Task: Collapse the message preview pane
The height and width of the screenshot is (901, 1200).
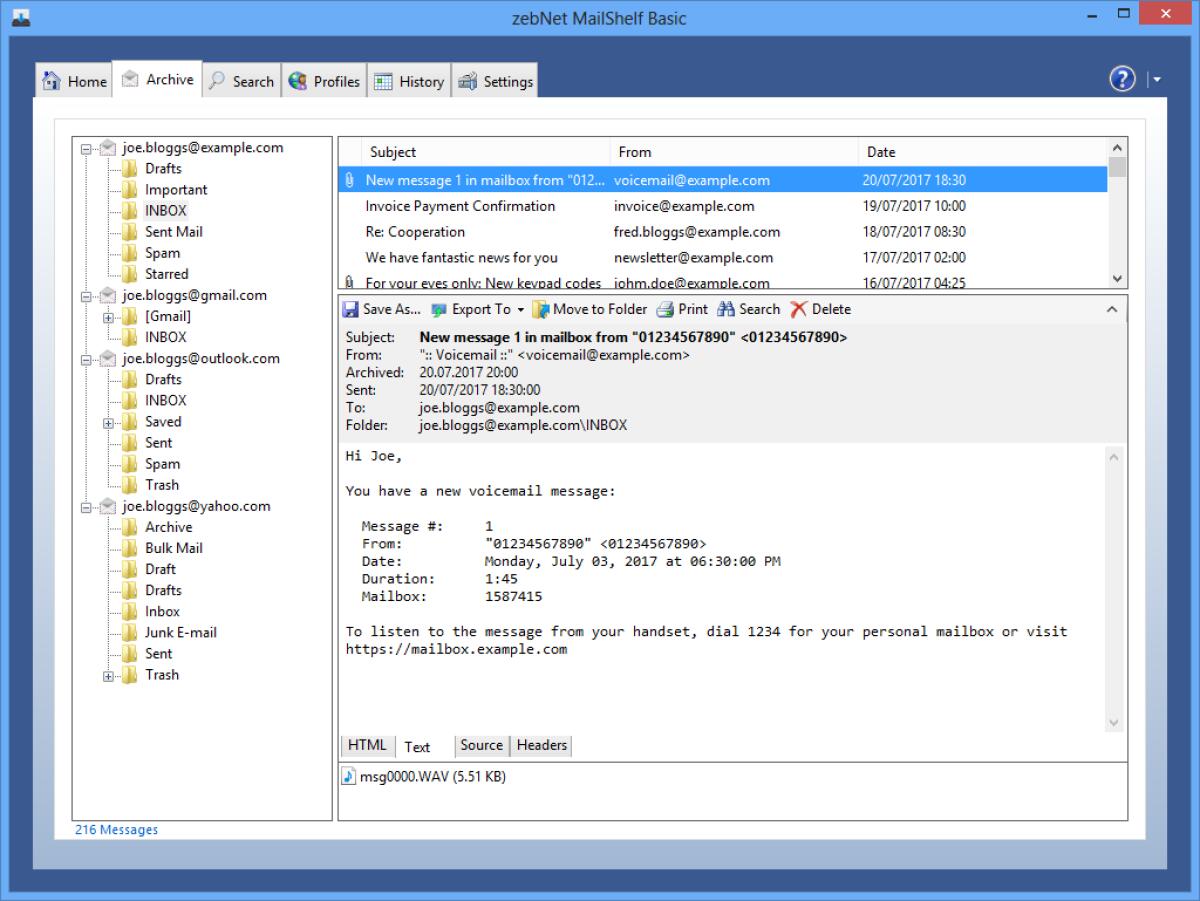Action: coord(1113,309)
